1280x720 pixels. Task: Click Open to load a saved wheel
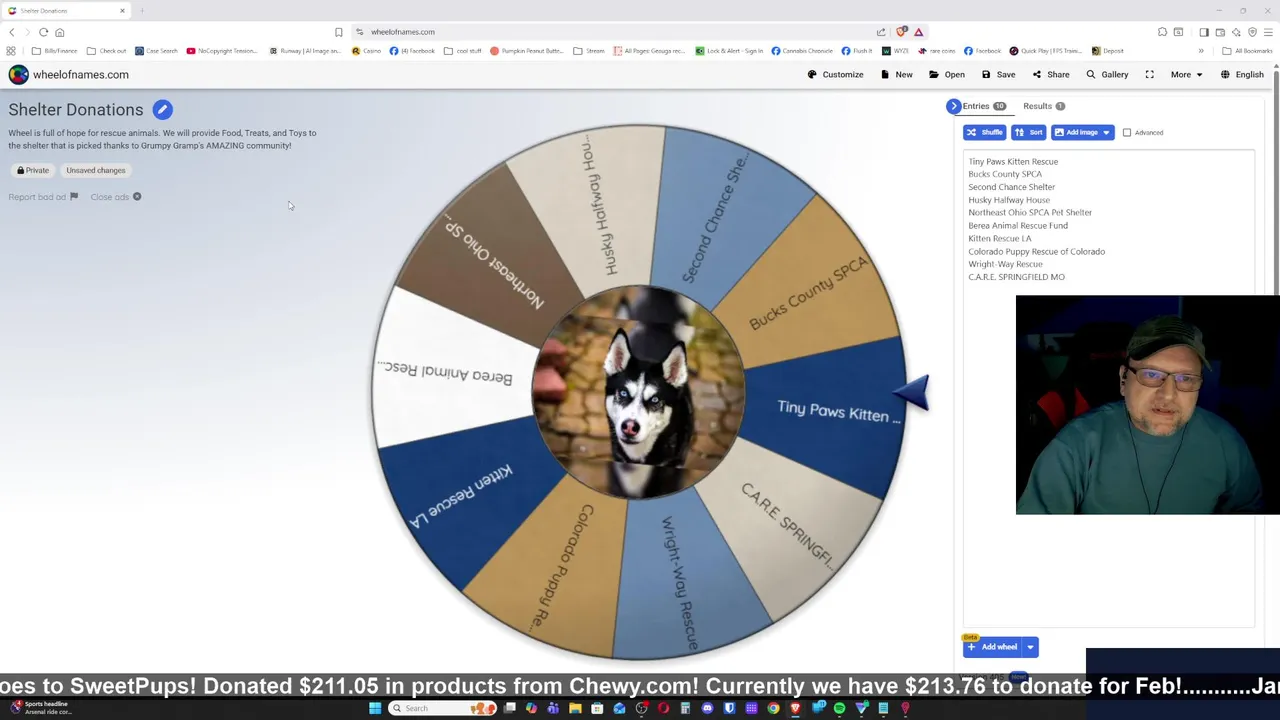click(x=946, y=74)
